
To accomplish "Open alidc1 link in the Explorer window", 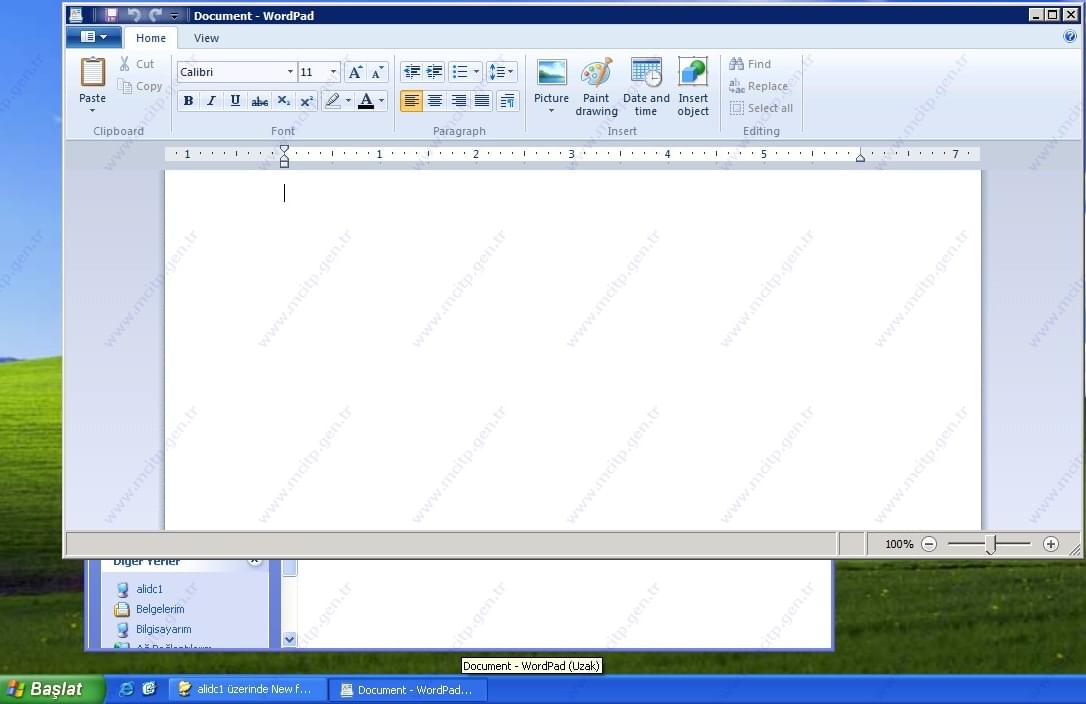I will click(x=149, y=589).
